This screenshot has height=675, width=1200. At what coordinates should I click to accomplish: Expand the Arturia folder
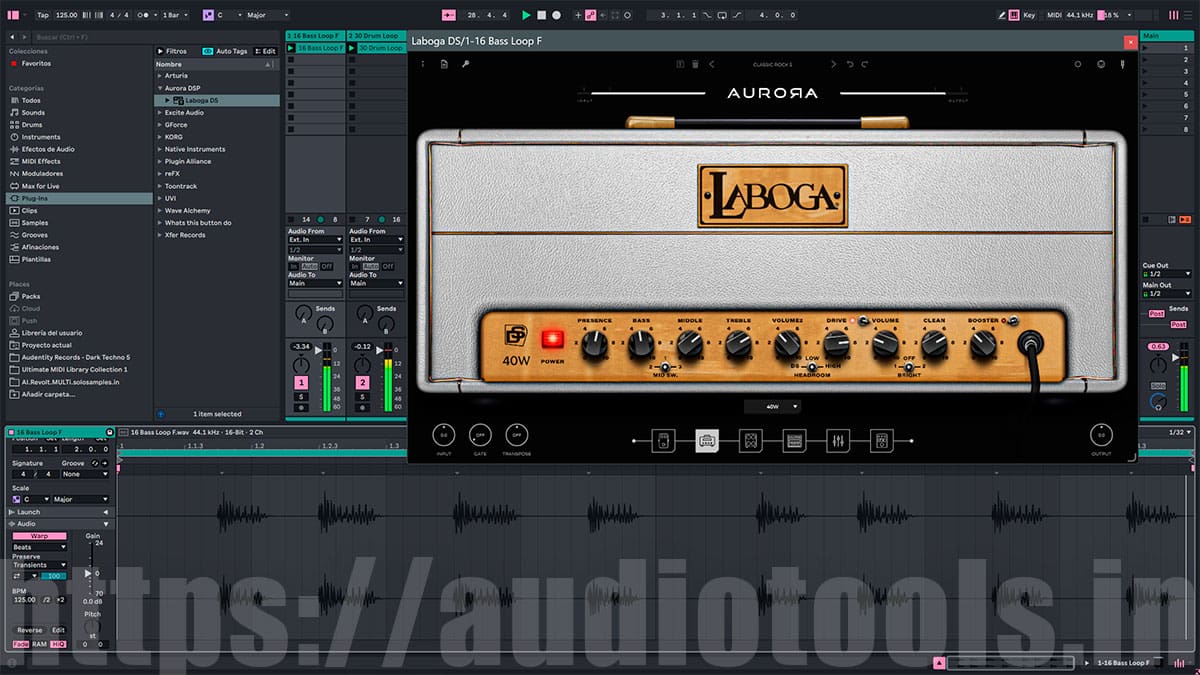click(160, 75)
